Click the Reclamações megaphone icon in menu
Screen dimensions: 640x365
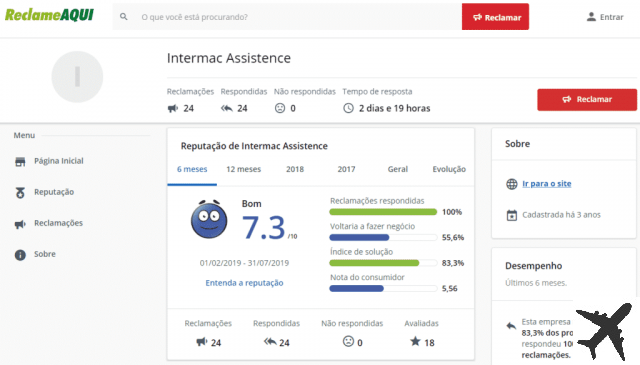pos(20,224)
